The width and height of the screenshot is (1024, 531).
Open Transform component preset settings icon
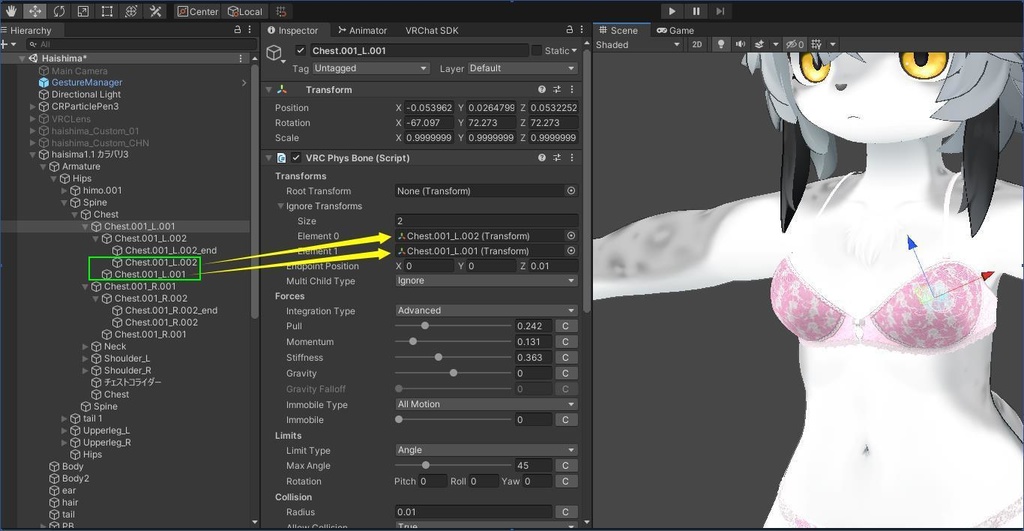[x=557, y=89]
